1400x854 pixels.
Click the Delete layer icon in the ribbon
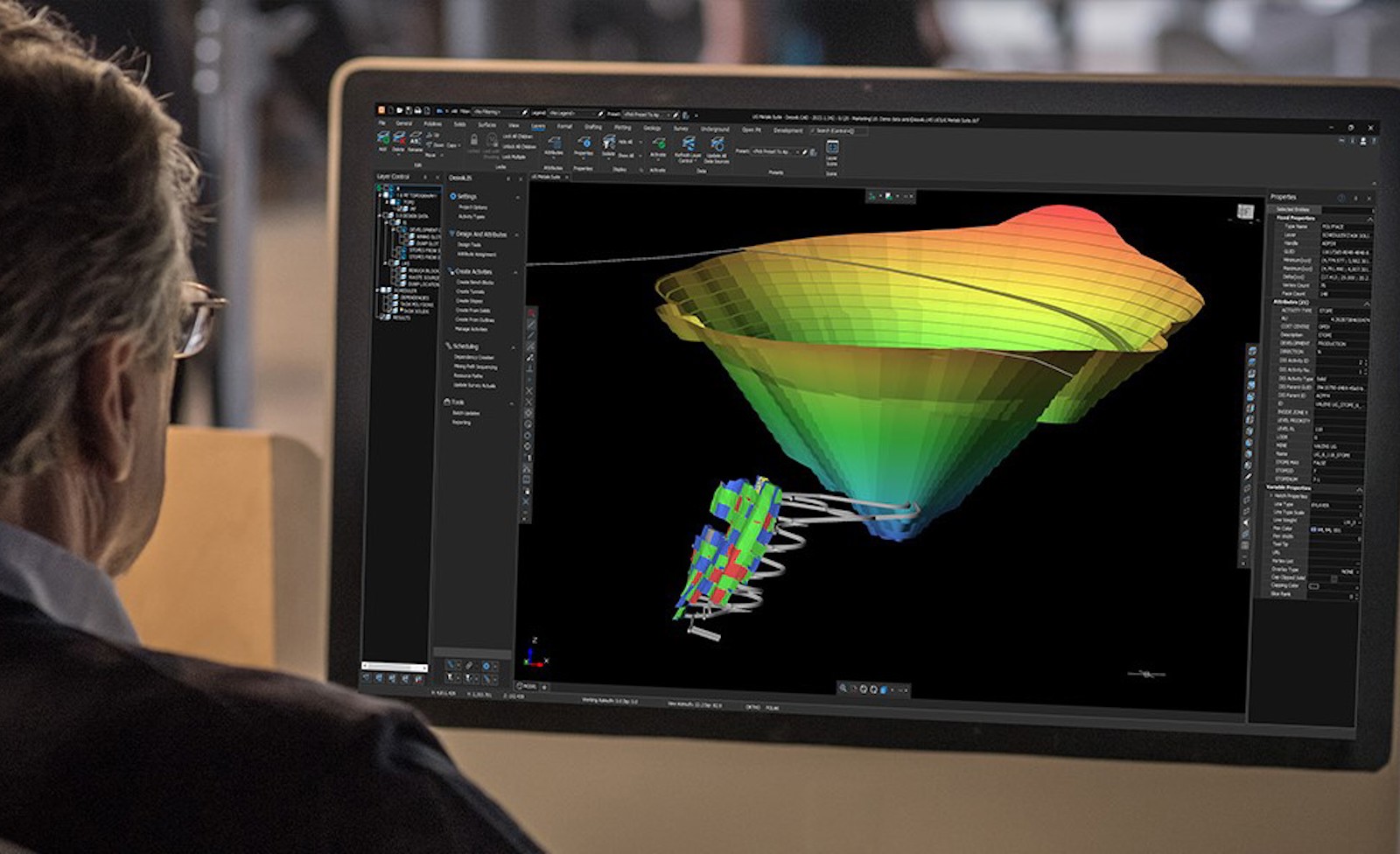[399, 139]
